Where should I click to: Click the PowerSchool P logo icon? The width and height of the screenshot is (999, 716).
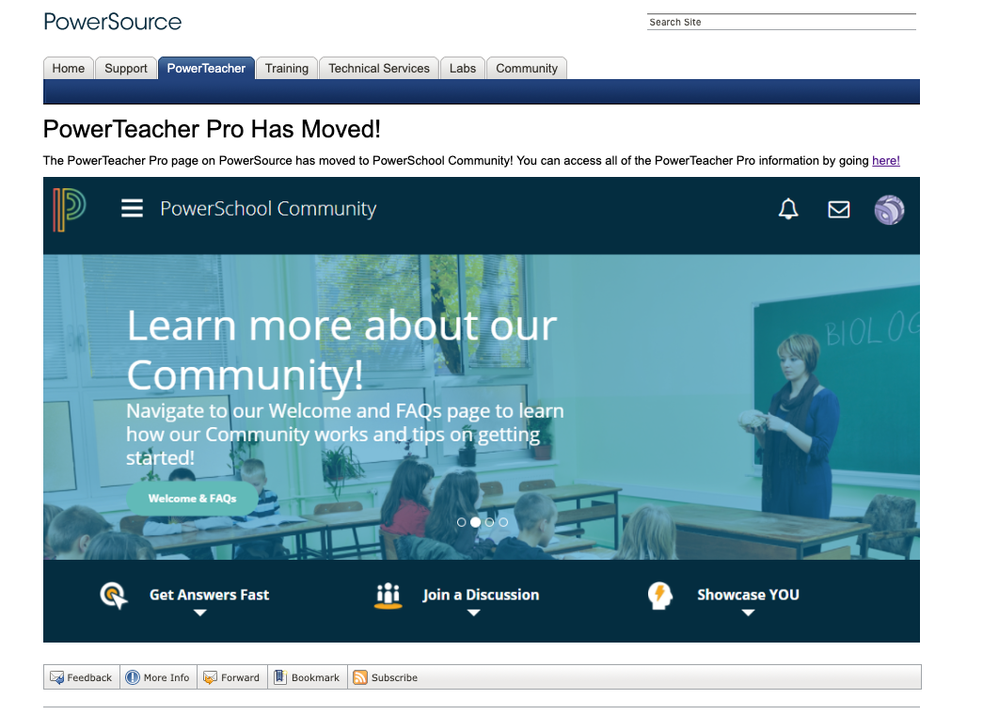(69, 209)
